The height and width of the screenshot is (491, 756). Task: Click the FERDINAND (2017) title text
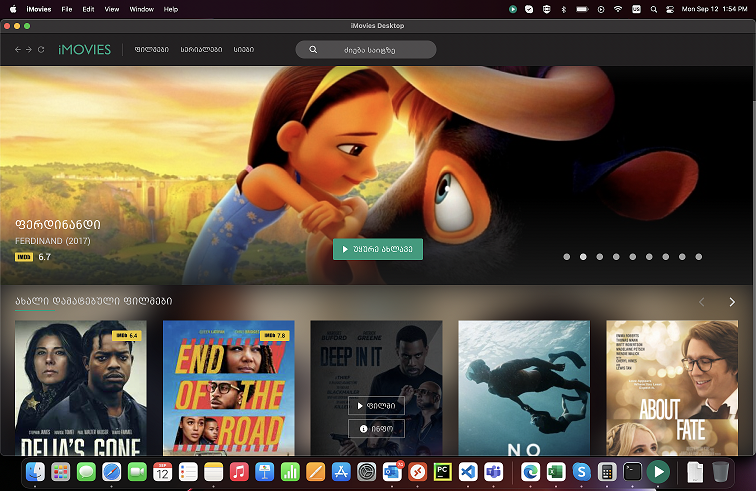click(x=53, y=241)
